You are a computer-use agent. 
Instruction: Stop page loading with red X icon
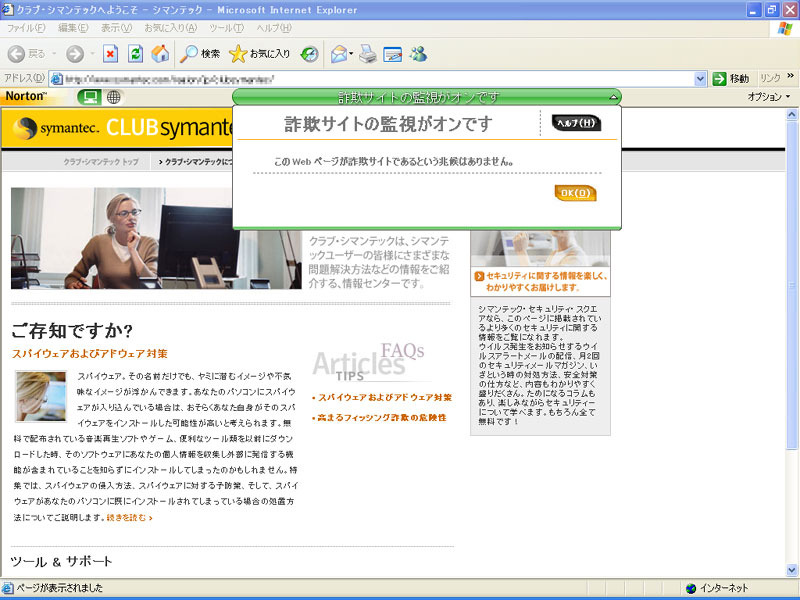click(x=110, y=54)
